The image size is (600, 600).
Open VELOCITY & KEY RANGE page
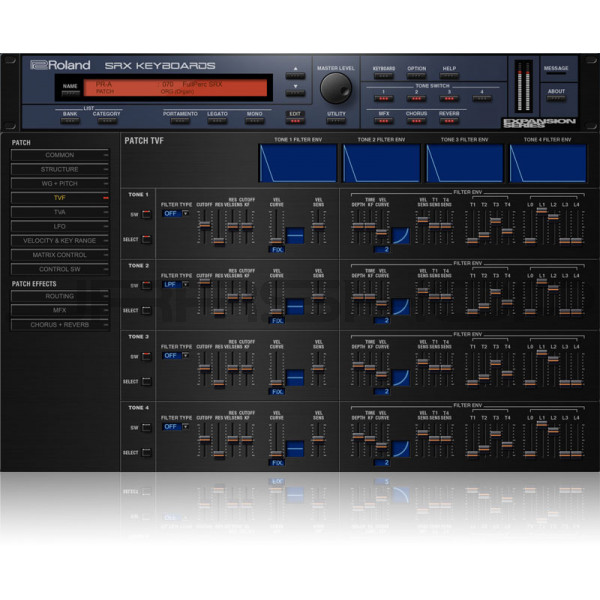(x=60, y=241)
